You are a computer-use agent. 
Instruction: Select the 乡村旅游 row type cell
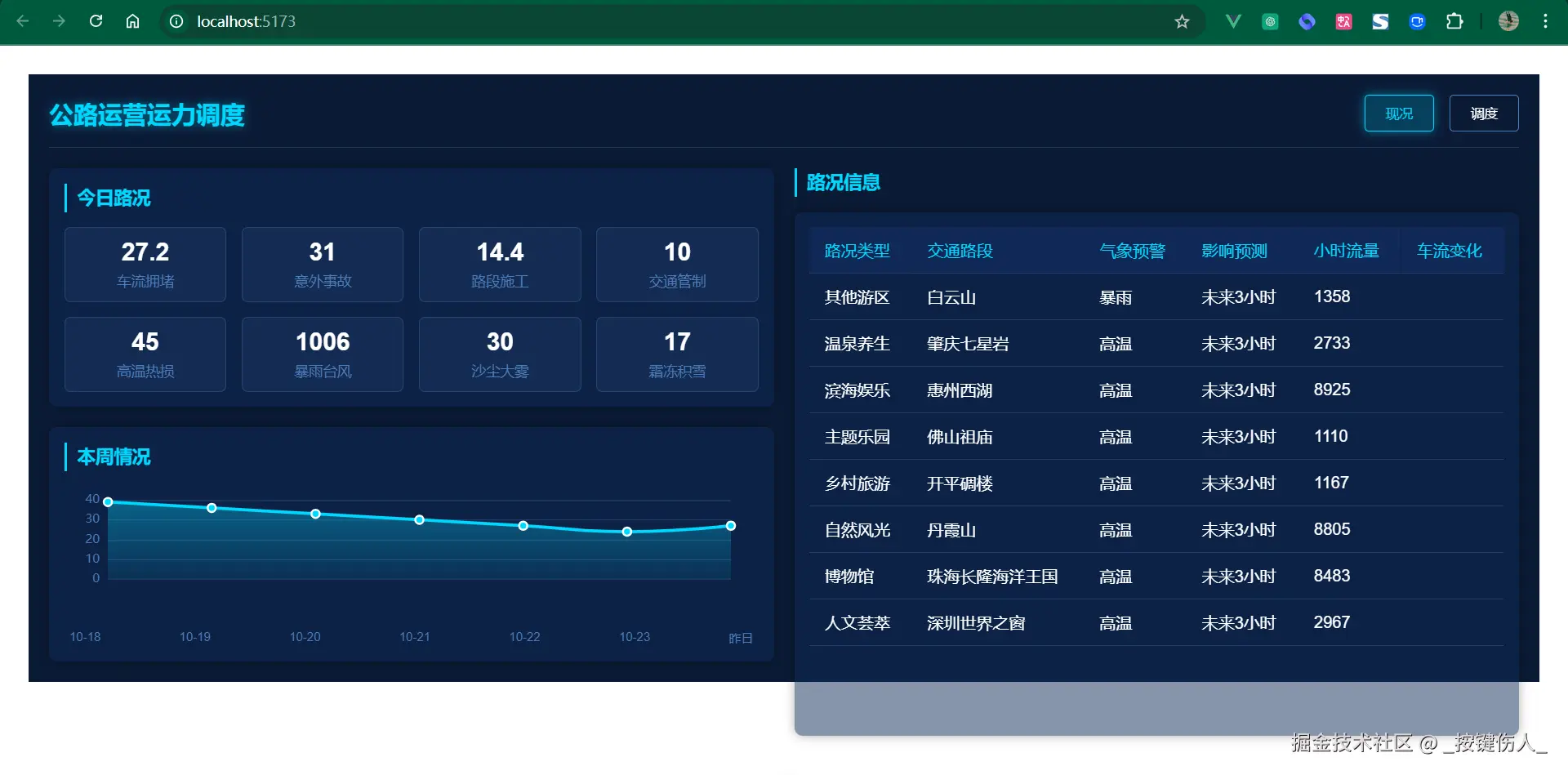coord(857,483)
